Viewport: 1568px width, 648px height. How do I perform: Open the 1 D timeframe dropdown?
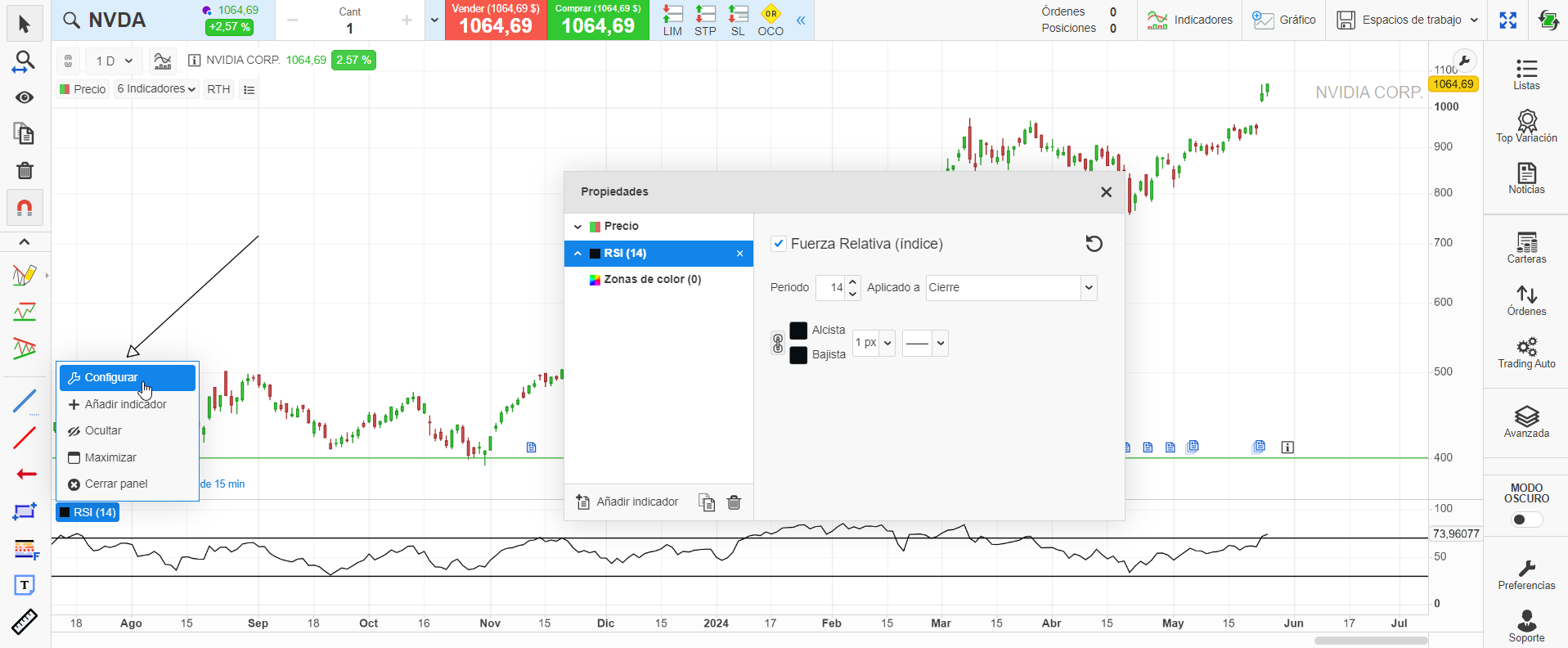(114, 61)
